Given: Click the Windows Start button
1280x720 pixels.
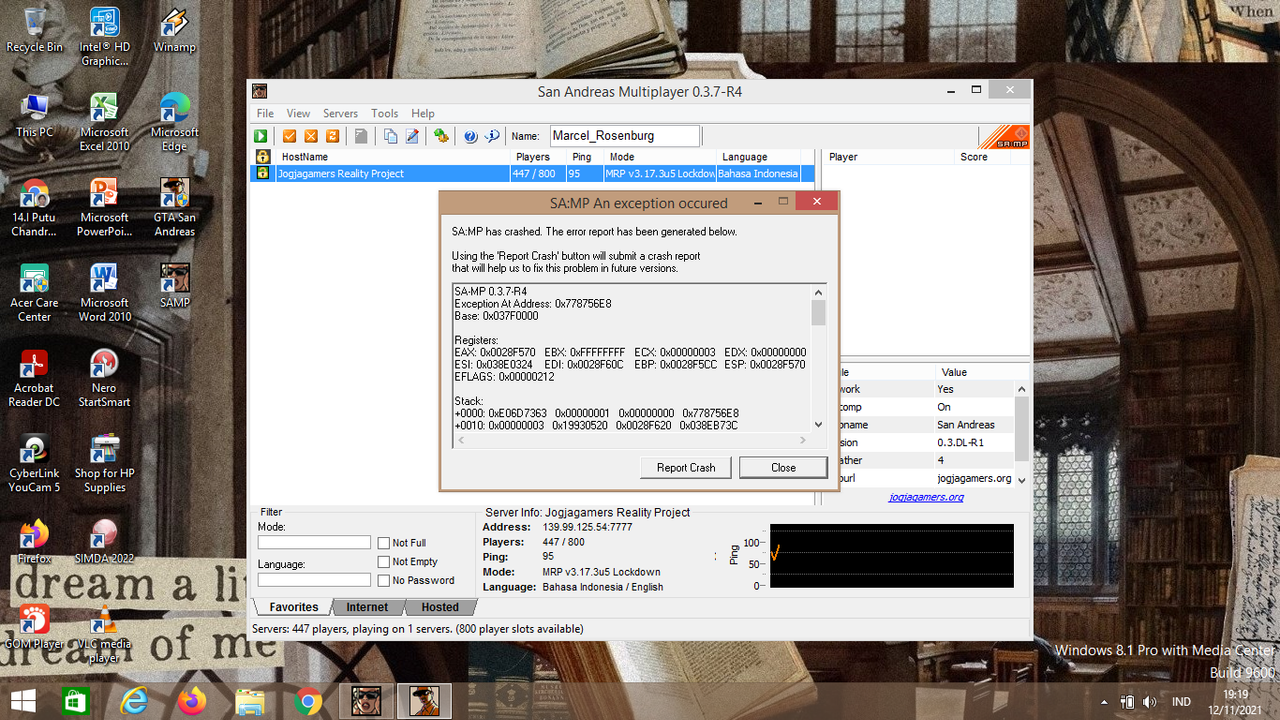Looking at the screenshot, I should click(24, 701).
